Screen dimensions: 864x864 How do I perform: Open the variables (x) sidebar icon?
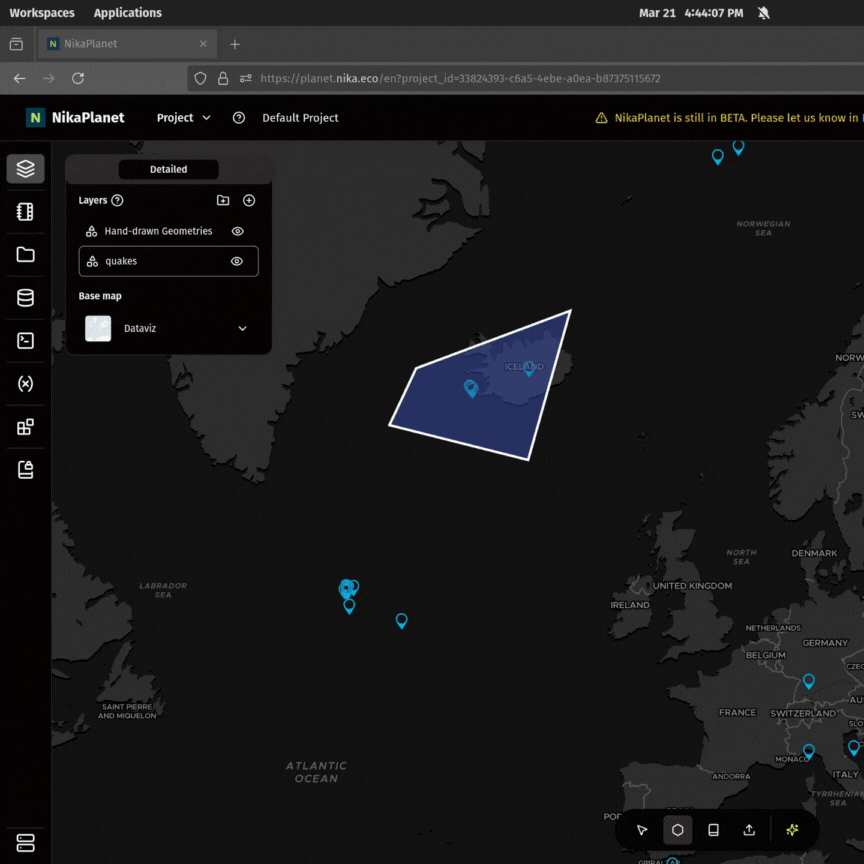coord(25,384)
